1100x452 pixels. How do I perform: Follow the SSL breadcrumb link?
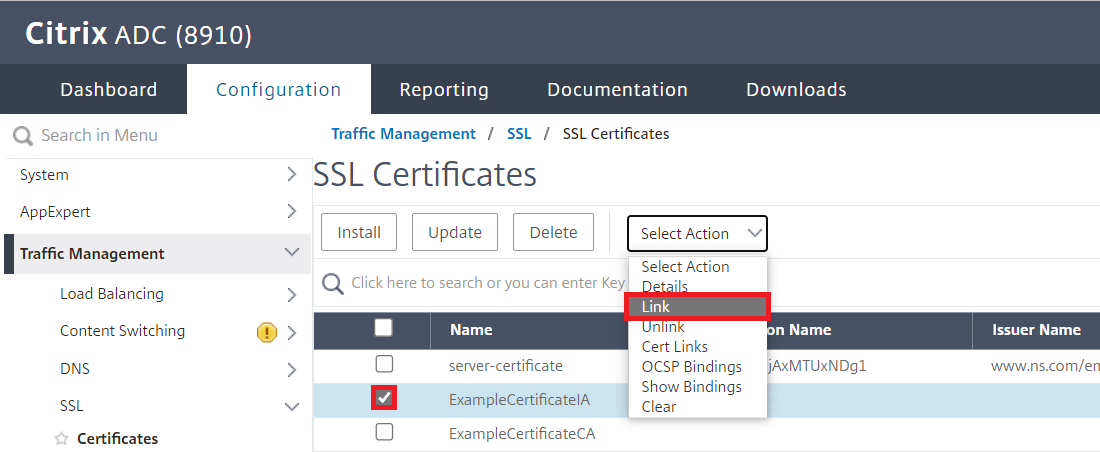click(519, 133)
